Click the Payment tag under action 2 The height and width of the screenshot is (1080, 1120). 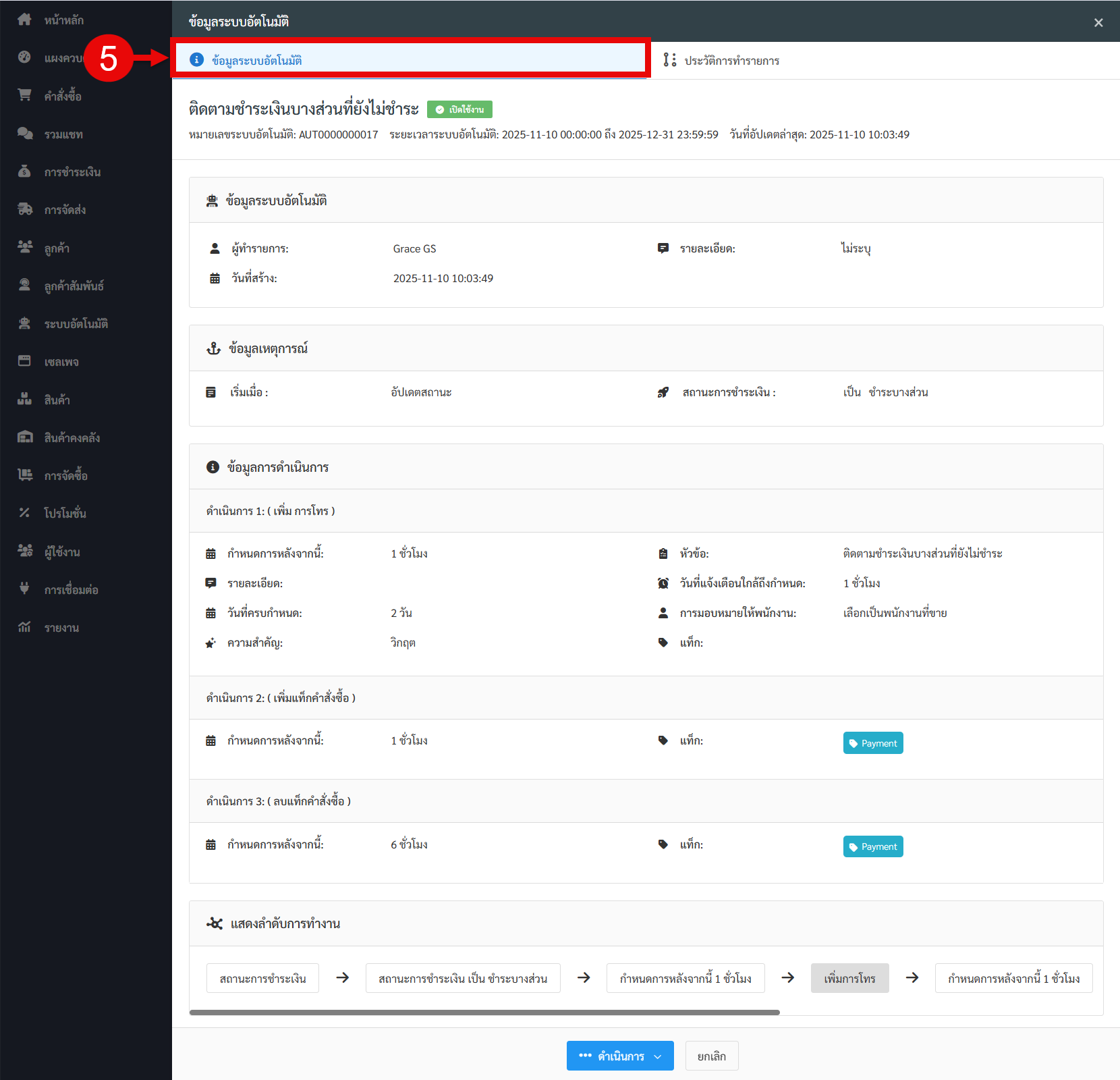(x=872, y=743)
